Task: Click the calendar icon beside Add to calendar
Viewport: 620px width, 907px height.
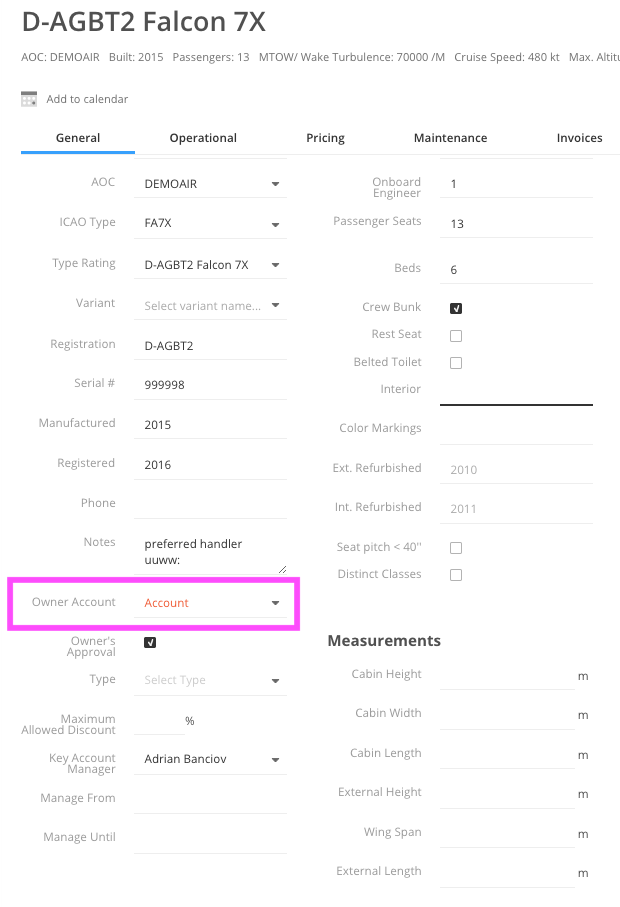Action: [29, 99]
